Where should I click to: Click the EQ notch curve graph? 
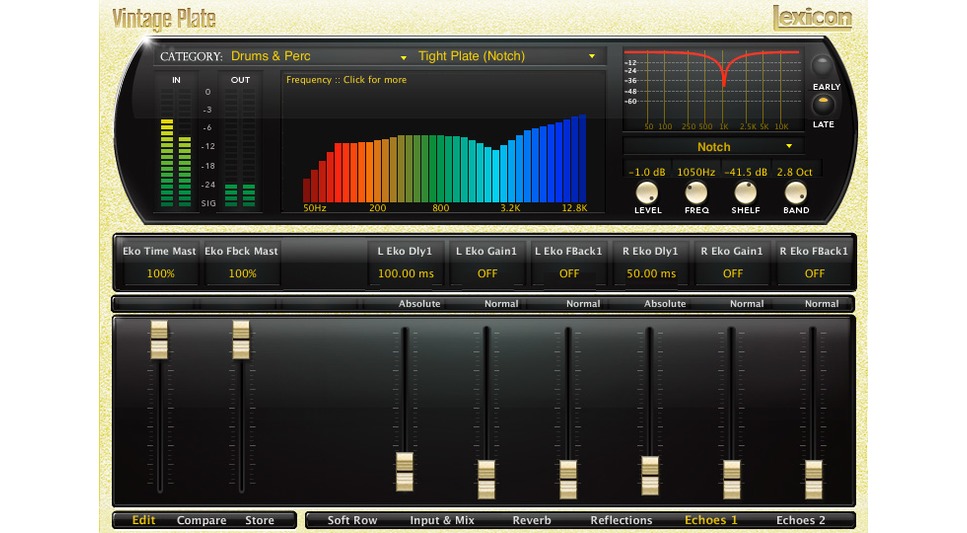(714, 91)
